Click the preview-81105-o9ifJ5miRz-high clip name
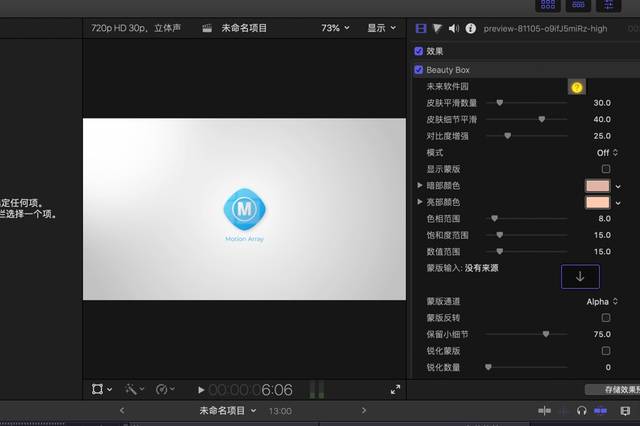The height and width of the screenshot is (426, 640). 545,29
